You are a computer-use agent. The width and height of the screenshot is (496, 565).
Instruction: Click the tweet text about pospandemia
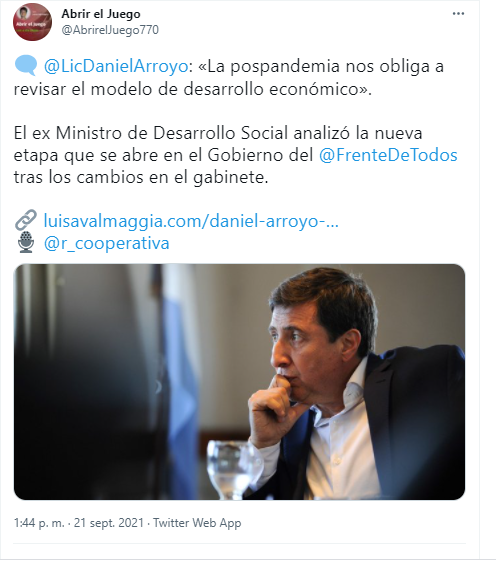click(x=229, y=78)
